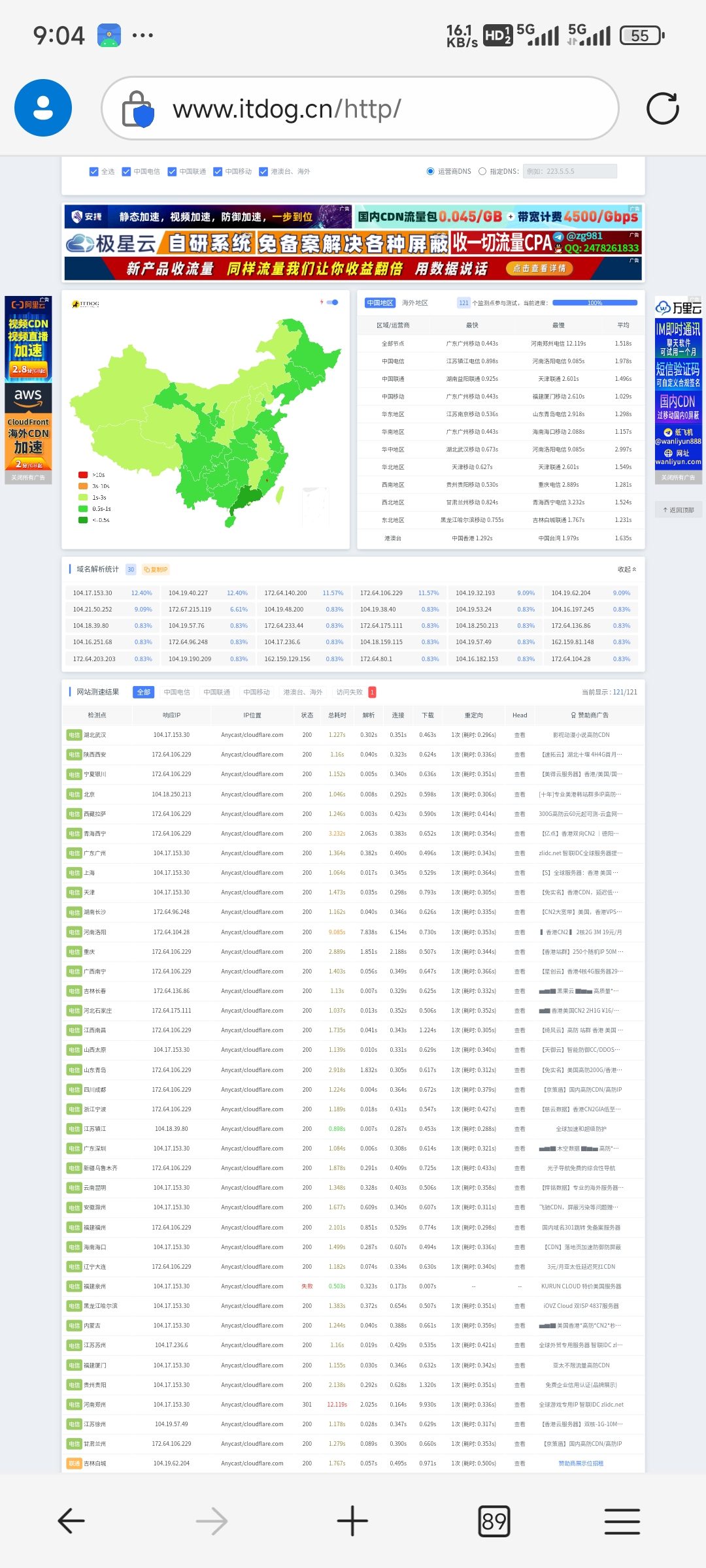
Task: Uncheck the 中国移动 checkbox
Action: pos(218,172)
